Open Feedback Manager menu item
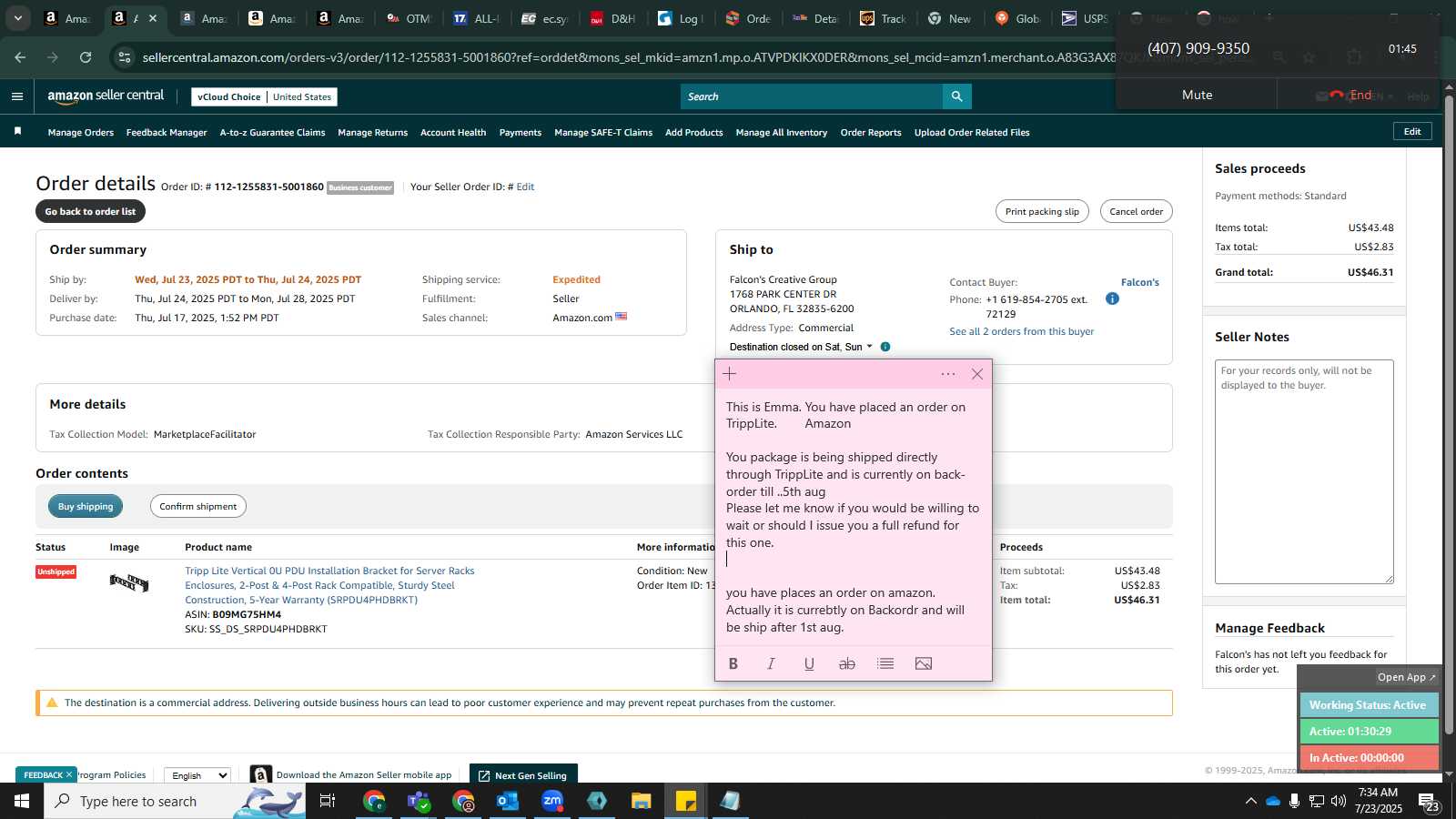 tap(167, 133)
